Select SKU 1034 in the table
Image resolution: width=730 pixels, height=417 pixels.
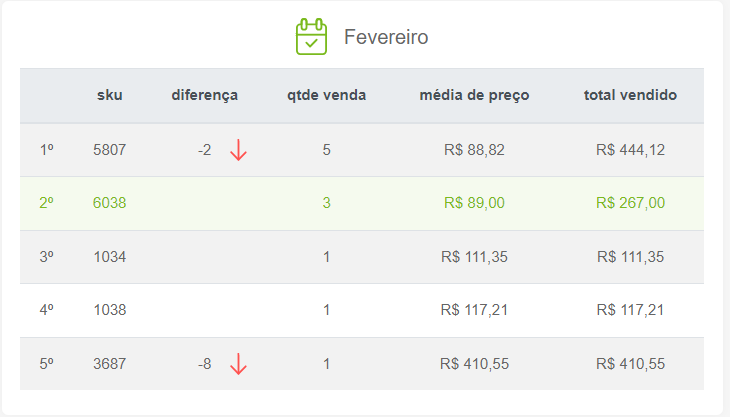[109, 257]
